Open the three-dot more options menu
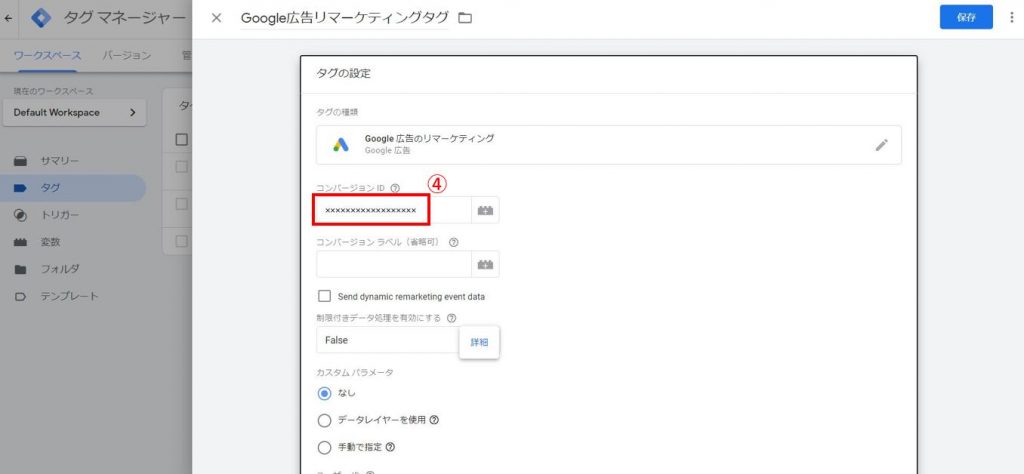 [1012, 18]
